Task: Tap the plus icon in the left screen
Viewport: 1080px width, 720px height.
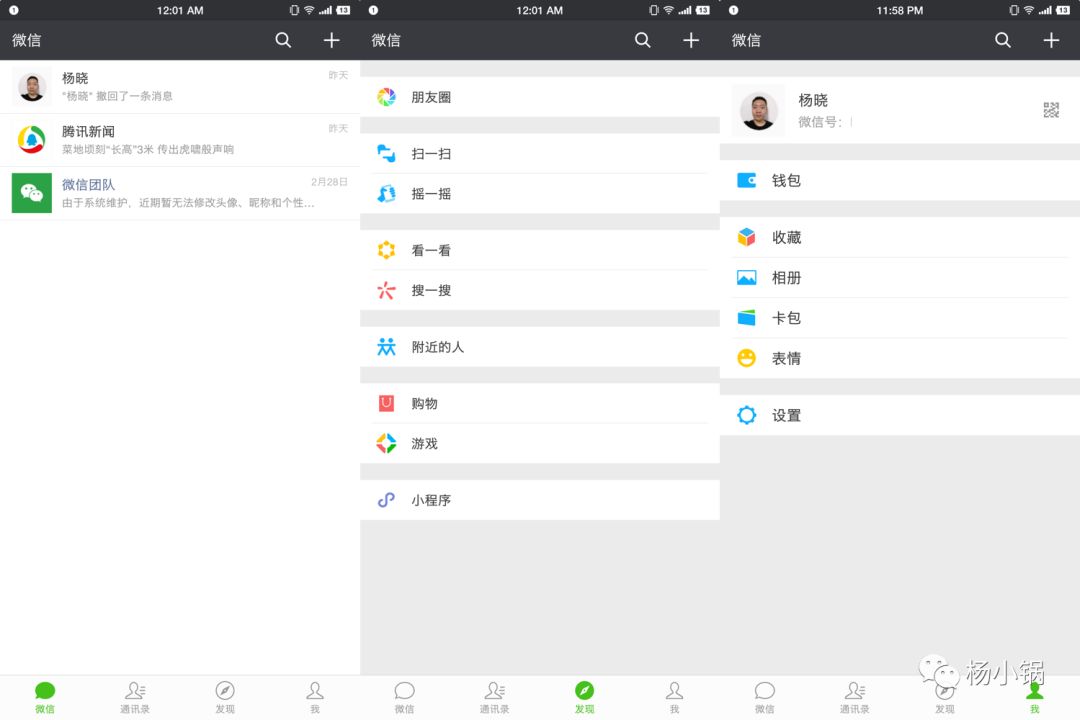Action: (331, 40)
